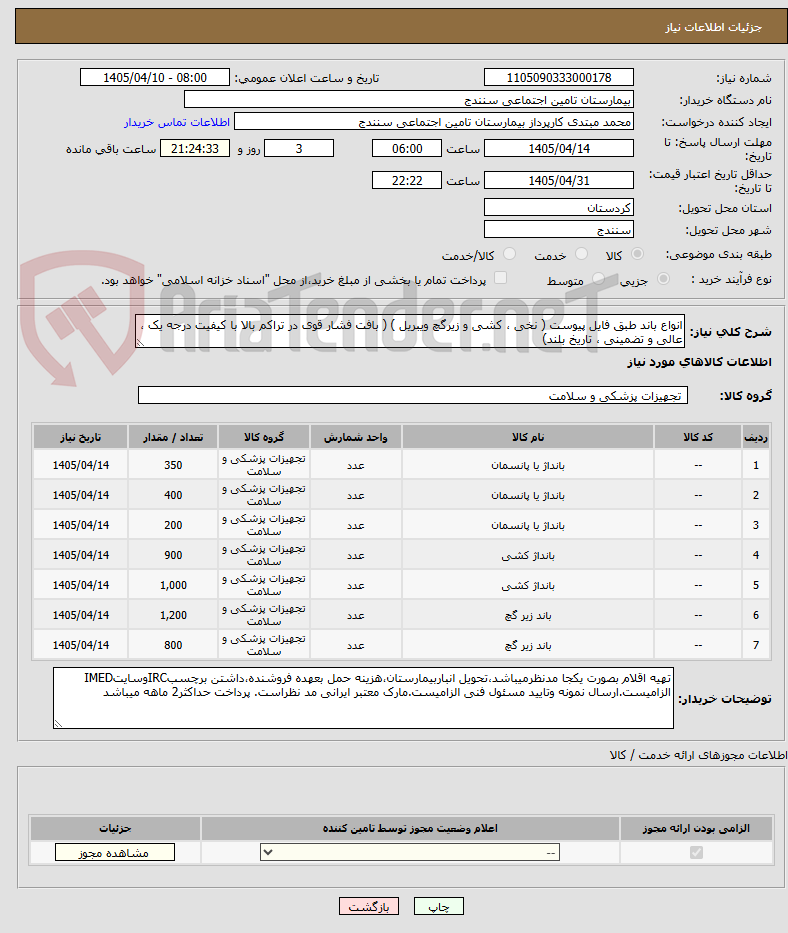
Task: Click the response deadline hour 06:00 field
Action: point(407,148)
